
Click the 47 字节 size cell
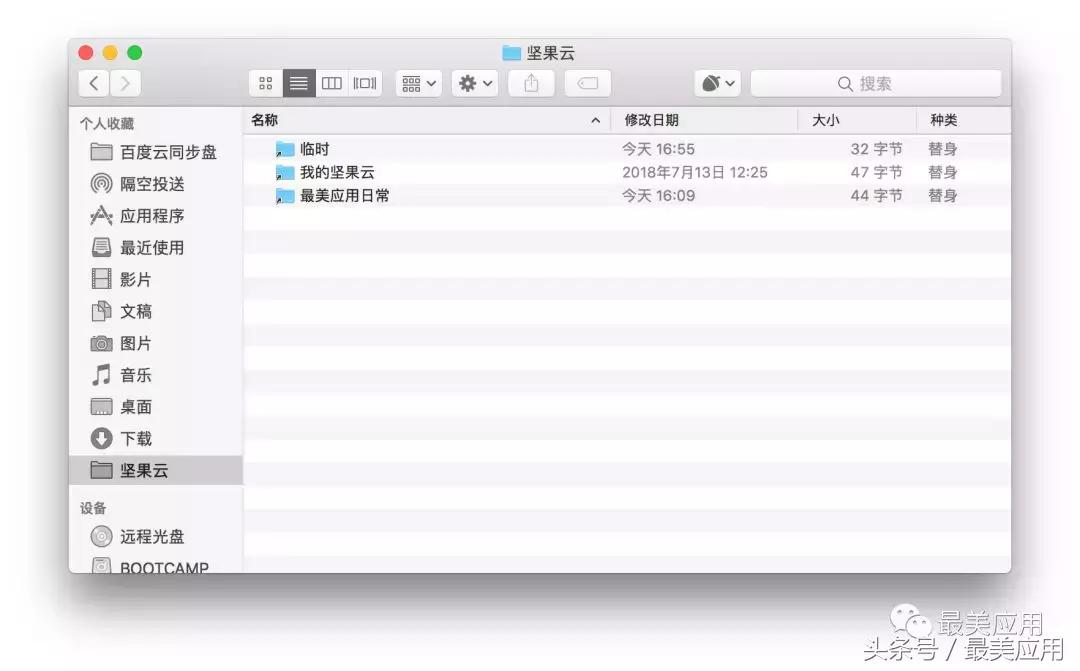point(876,172)
